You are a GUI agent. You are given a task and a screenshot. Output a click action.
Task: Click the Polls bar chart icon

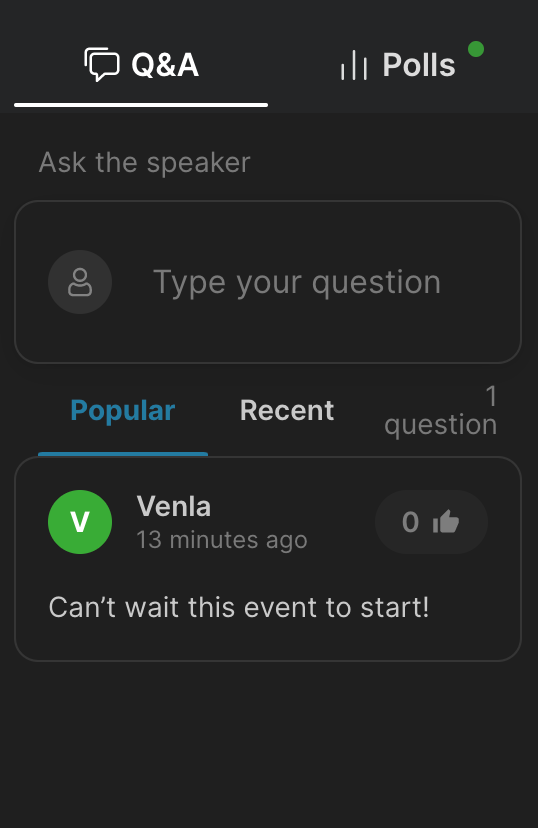click(x=354, y=65)
